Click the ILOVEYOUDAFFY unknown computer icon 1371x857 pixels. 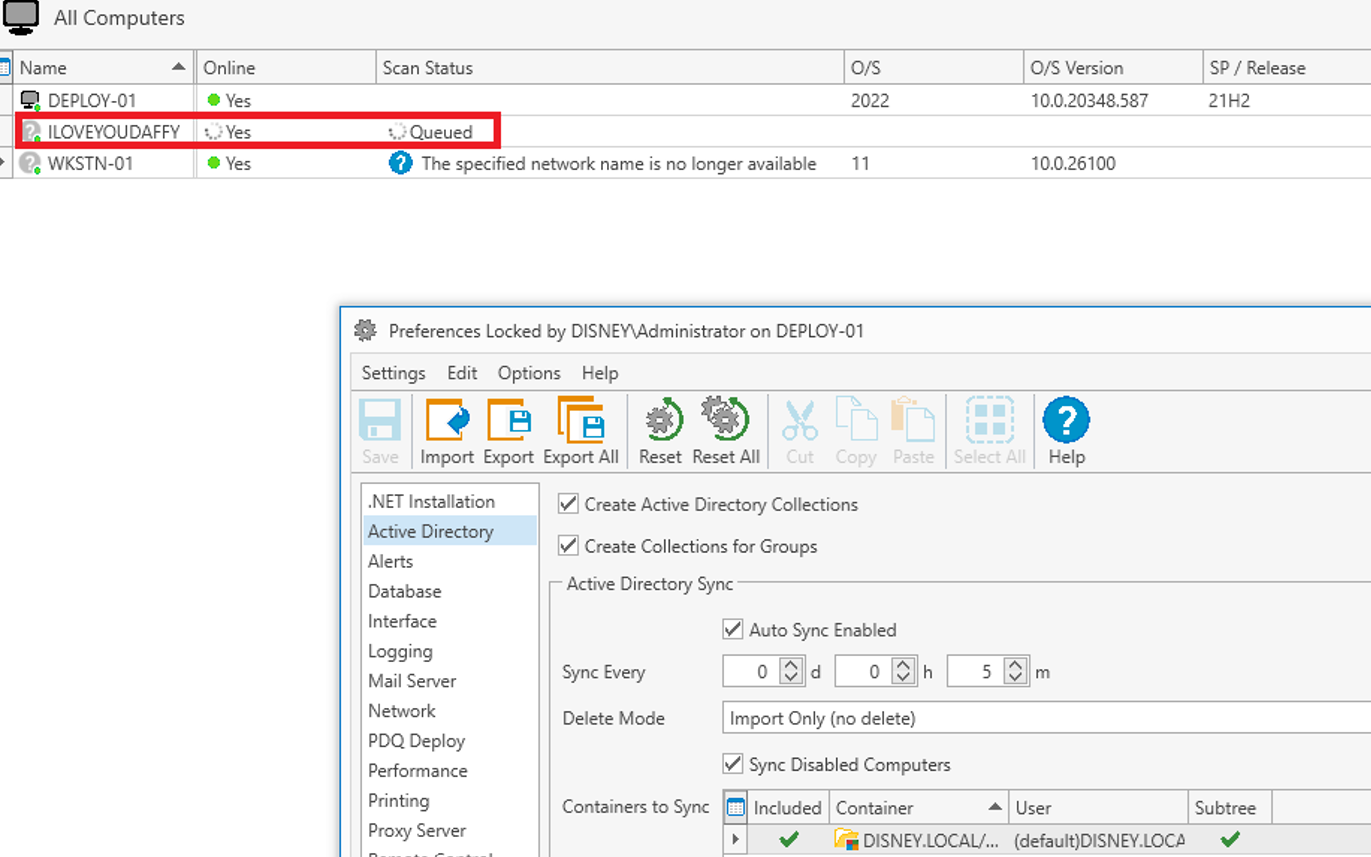[31, 131]
